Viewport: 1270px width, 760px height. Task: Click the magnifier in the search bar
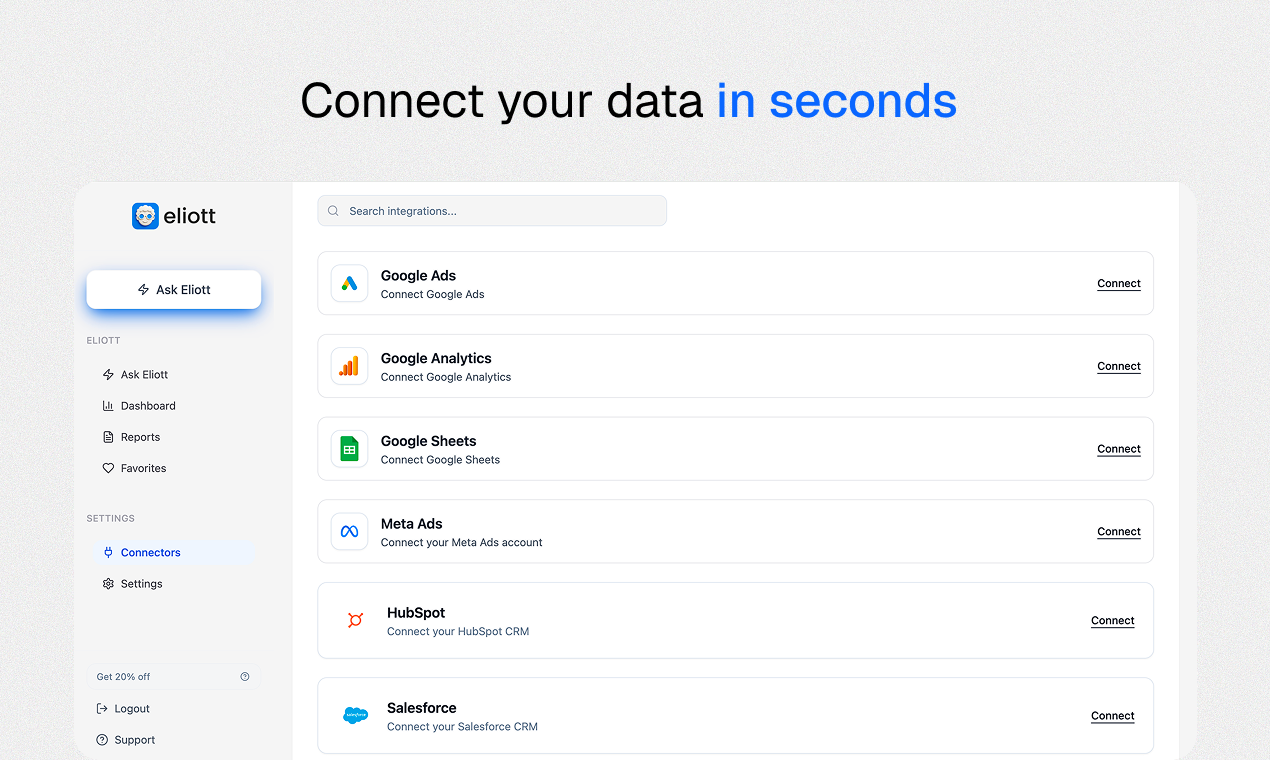click(332, 210)
